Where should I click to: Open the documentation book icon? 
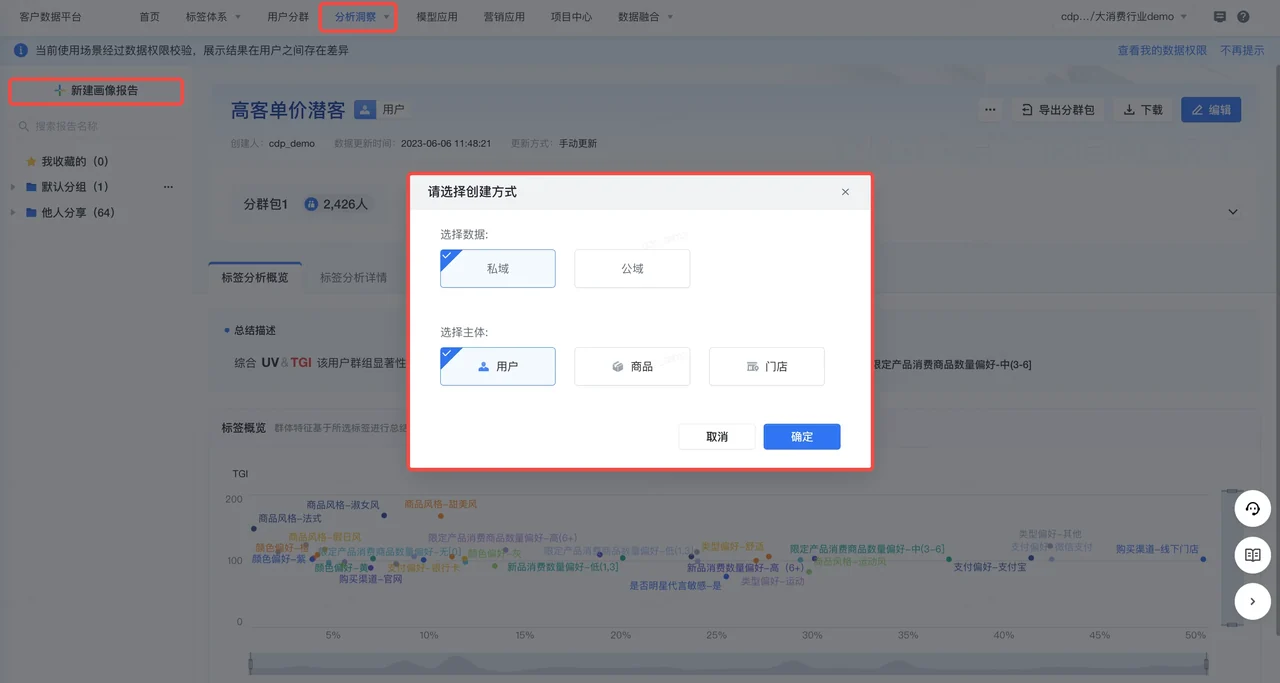1252,555
